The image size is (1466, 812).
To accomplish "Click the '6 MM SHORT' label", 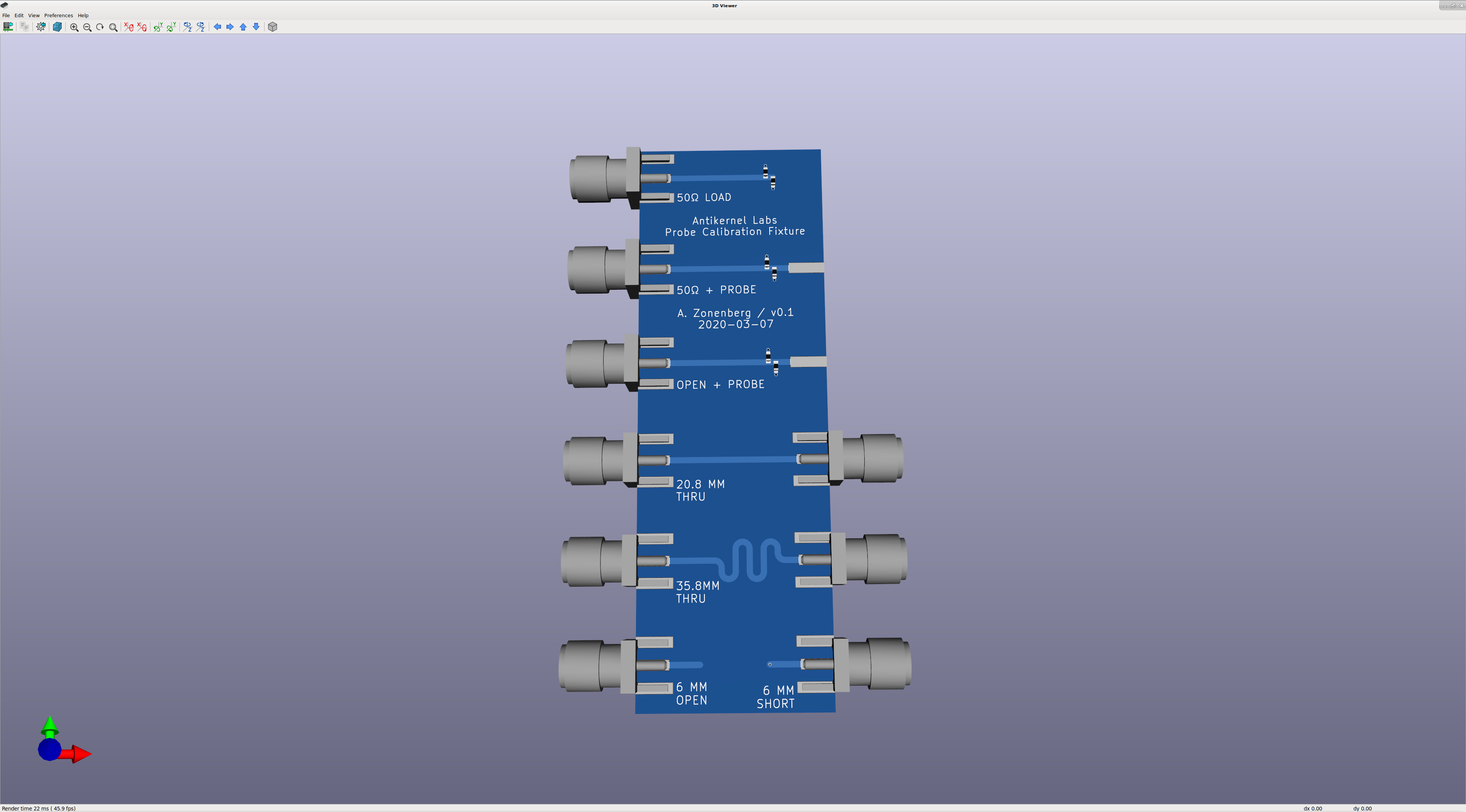I will coord(776,697).
